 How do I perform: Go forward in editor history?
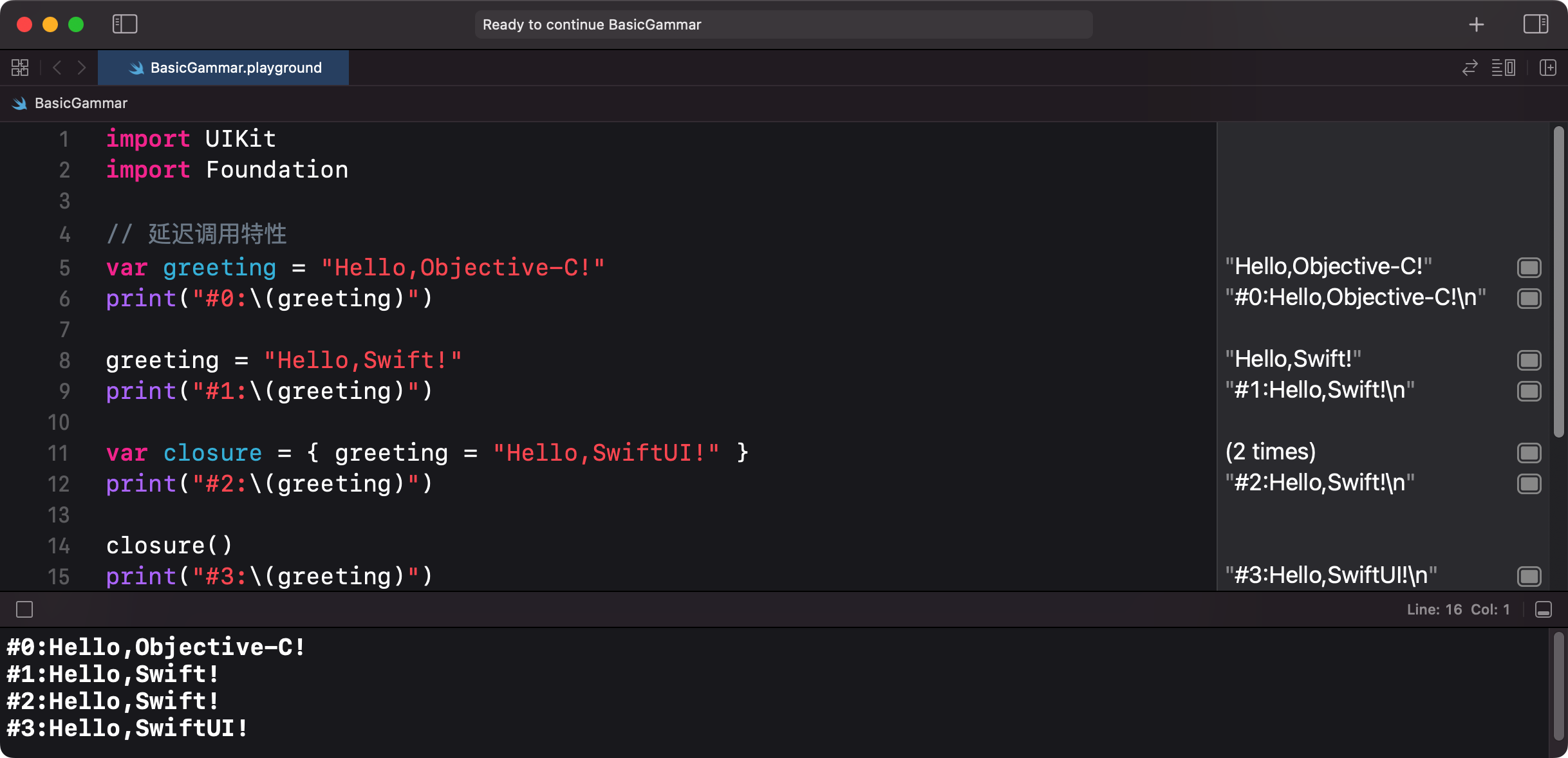pos(82,68)
